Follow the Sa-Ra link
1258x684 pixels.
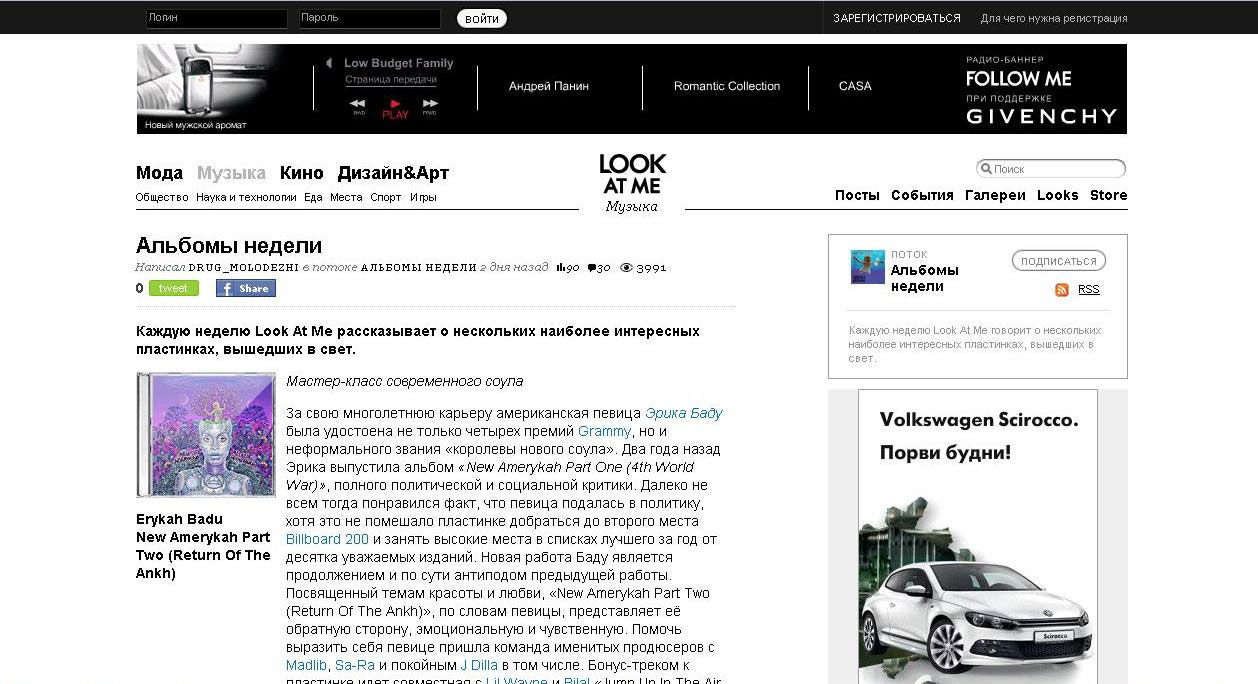click(x=355, y=665)
